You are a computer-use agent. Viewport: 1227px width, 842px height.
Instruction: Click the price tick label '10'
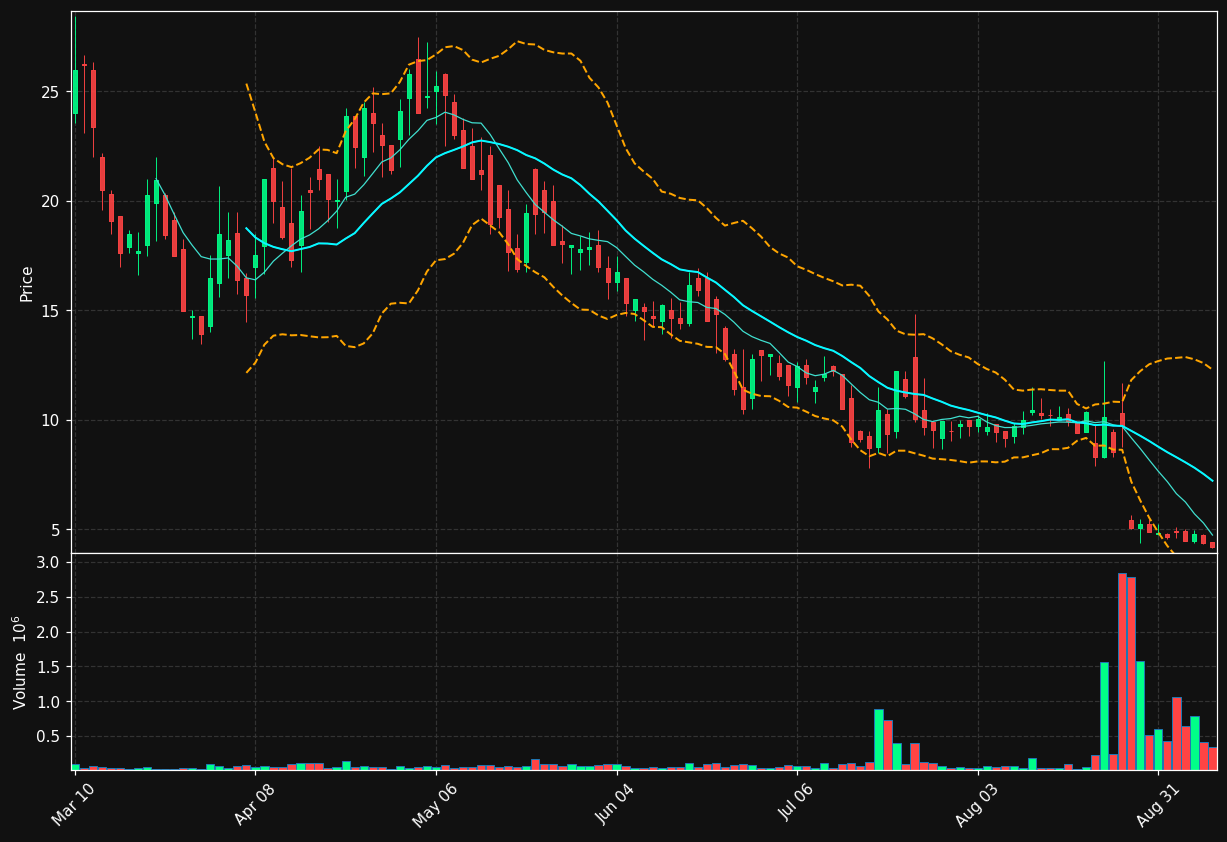pyautogui.click(x=51, y=420)
